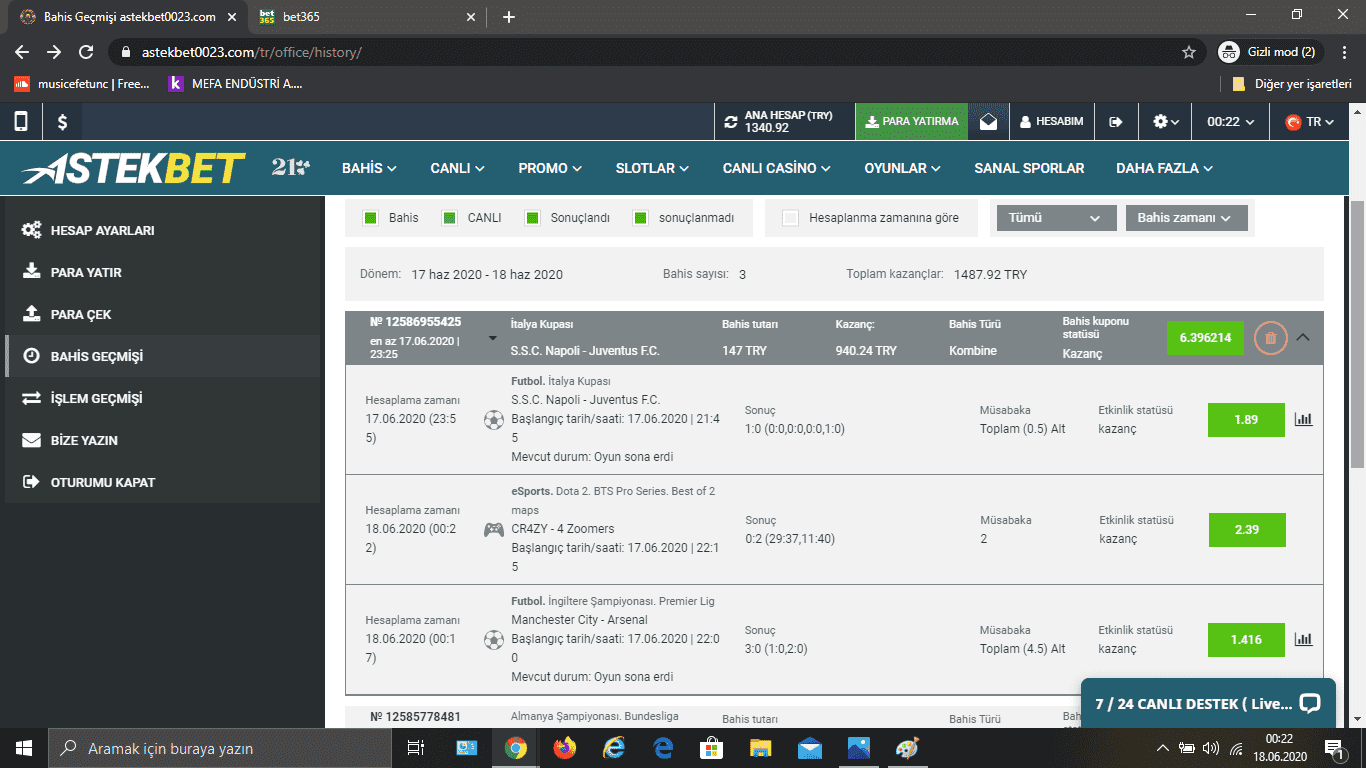The image size is (1366, 768).
Task: Open a new browser tab
Action: [x=509, y=17]
